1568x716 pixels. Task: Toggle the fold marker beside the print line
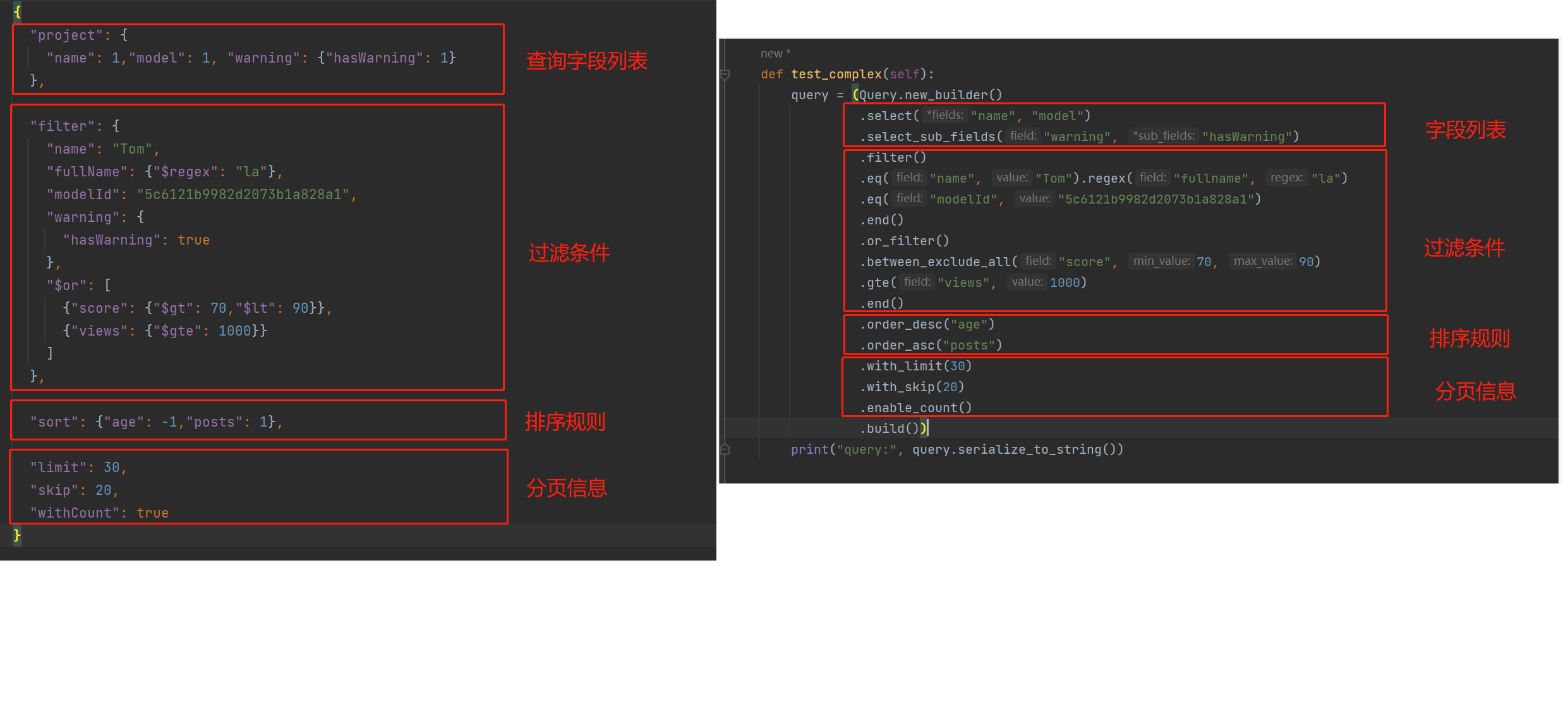(725, 449)
